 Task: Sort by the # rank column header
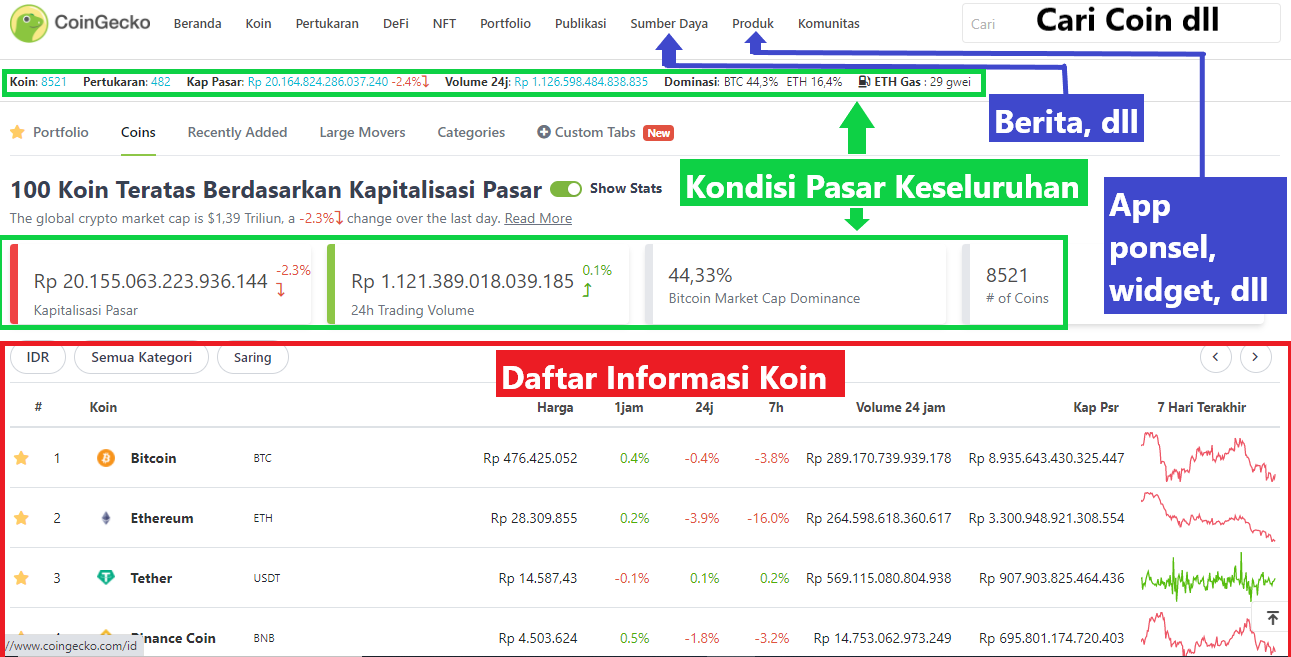tap(38, 407)
